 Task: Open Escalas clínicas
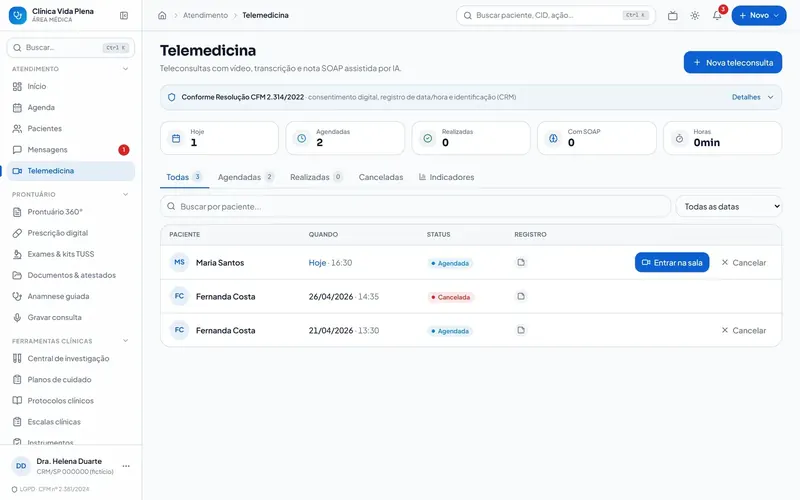coord(70,421)
